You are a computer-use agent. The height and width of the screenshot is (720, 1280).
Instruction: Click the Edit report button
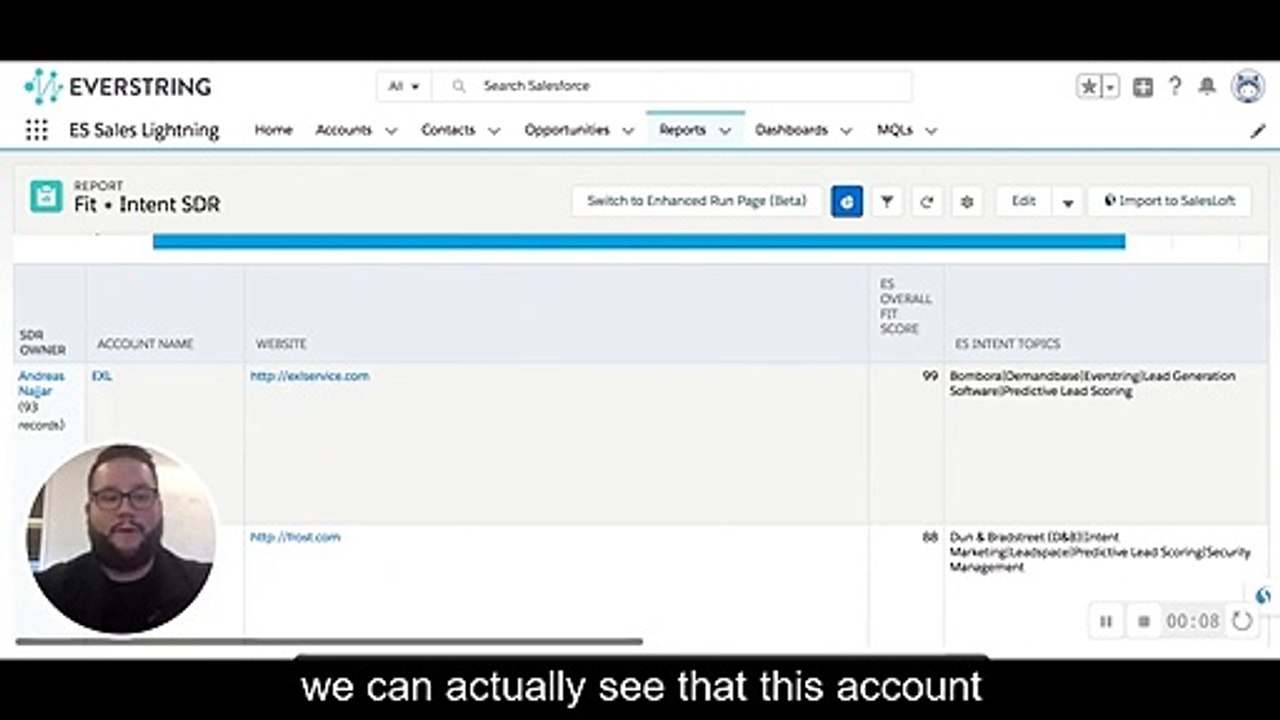click(x=1024, y=201)
